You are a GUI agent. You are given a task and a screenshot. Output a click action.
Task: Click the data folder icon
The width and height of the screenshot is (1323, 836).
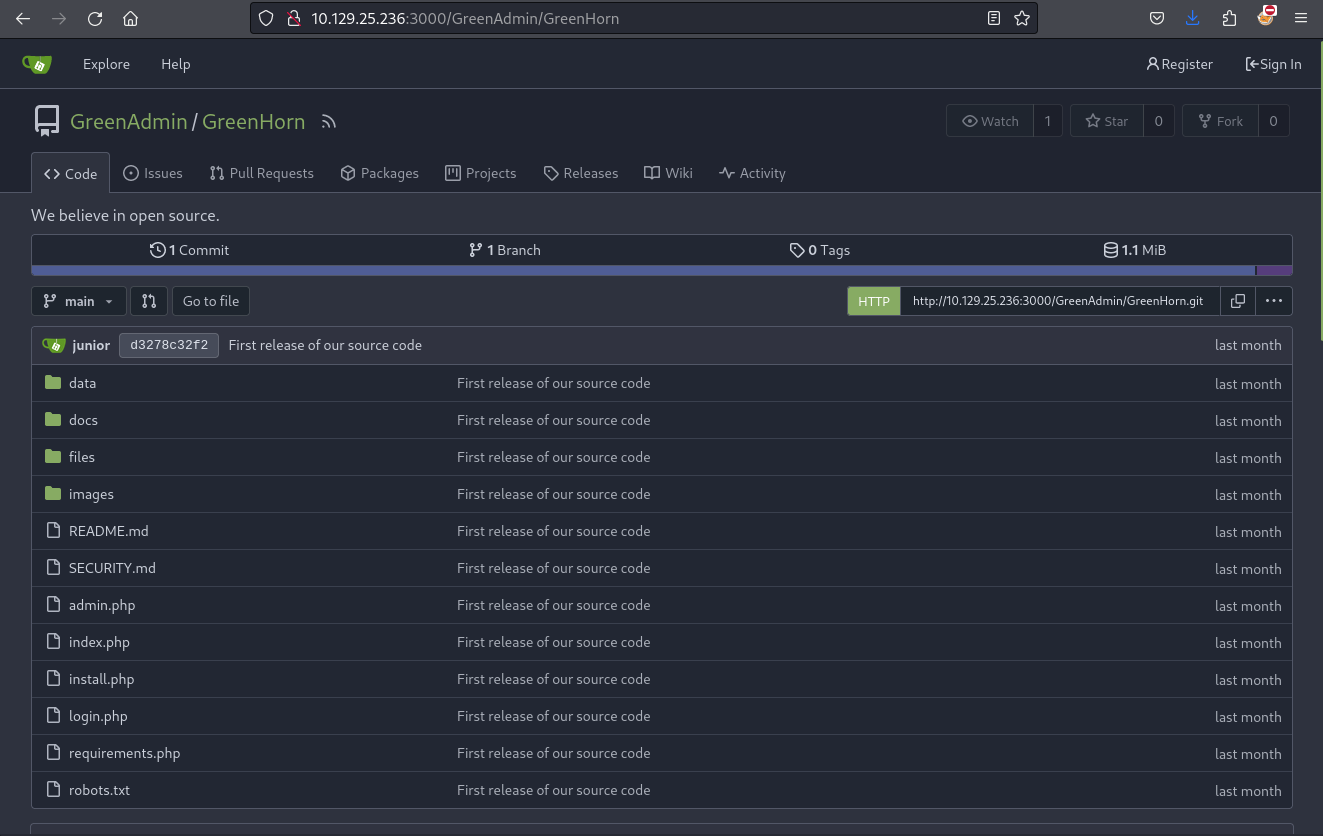coord(53,383)
